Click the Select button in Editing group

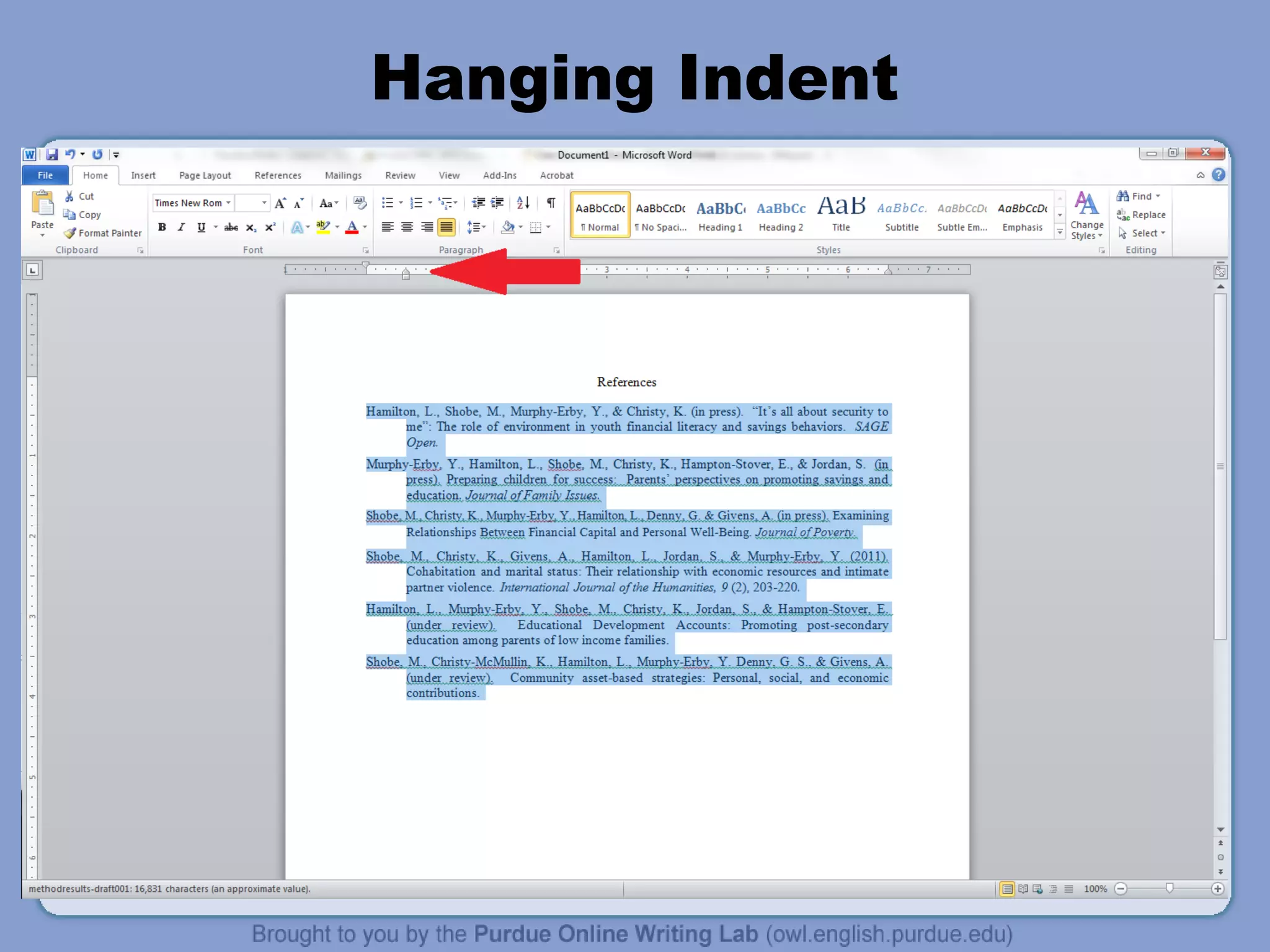1142,233
